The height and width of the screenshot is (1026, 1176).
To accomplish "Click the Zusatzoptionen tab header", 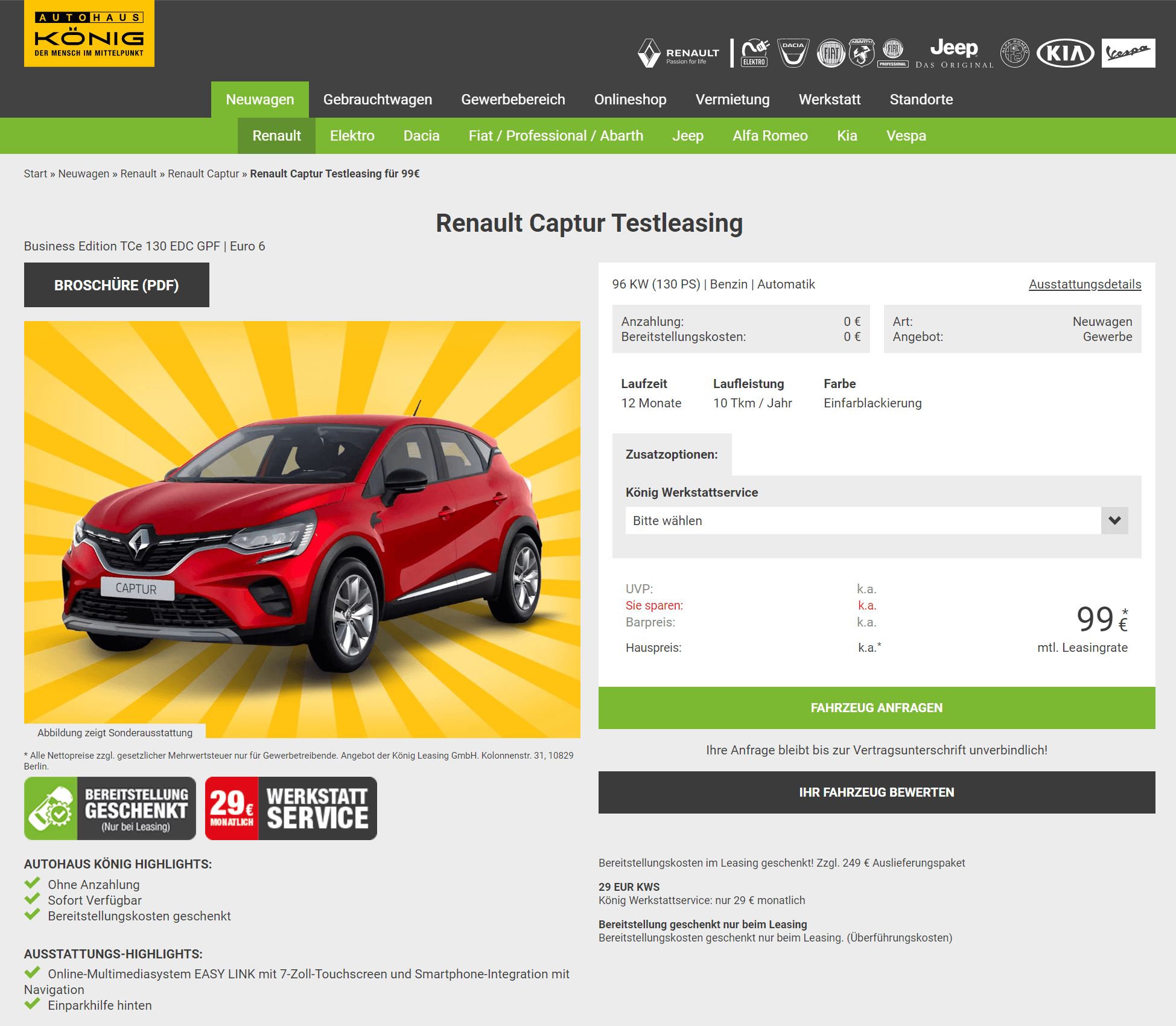I will coord(672,454).
